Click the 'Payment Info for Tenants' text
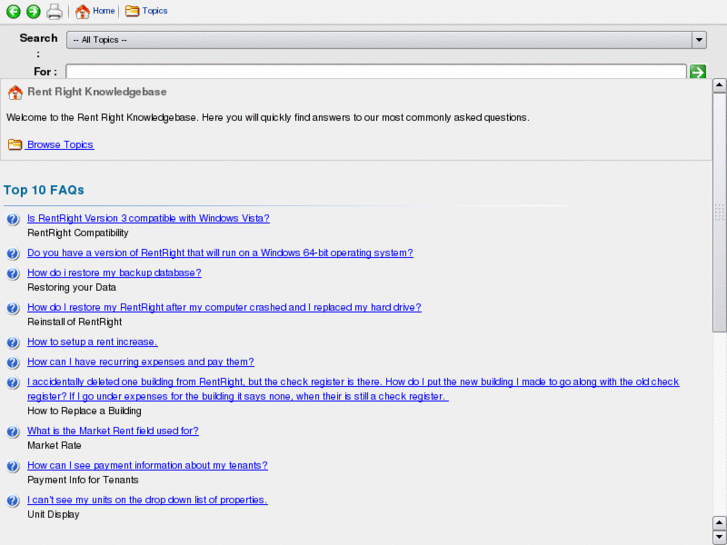727x545 pixels. coord(83,480)
